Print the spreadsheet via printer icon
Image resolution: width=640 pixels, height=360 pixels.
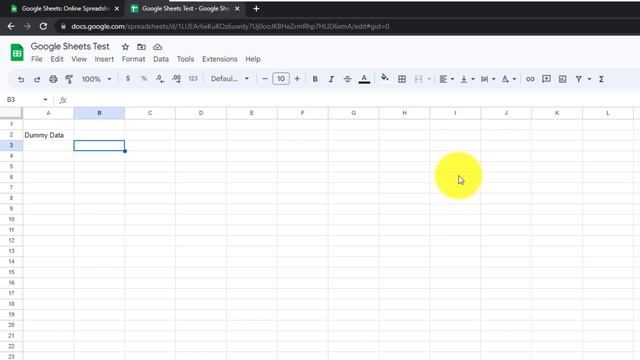click(53, 79)
